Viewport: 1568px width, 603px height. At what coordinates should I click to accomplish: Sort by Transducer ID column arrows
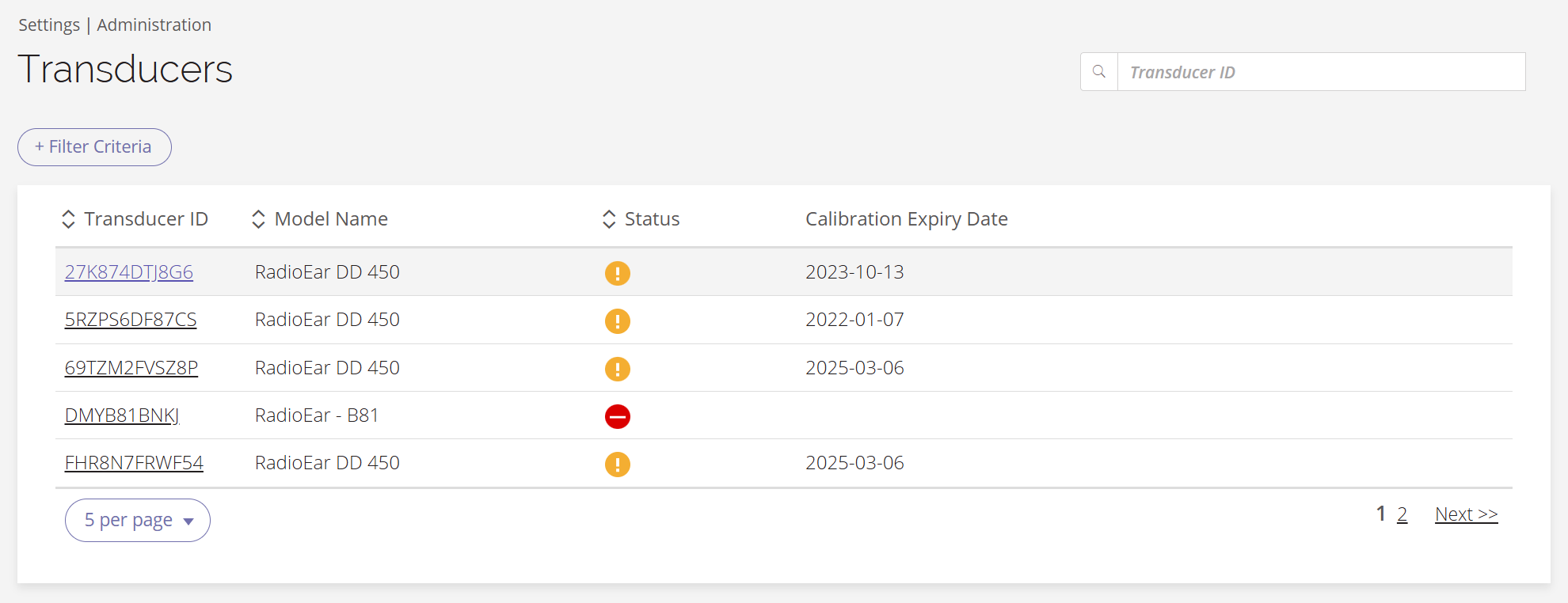point(69,219)
